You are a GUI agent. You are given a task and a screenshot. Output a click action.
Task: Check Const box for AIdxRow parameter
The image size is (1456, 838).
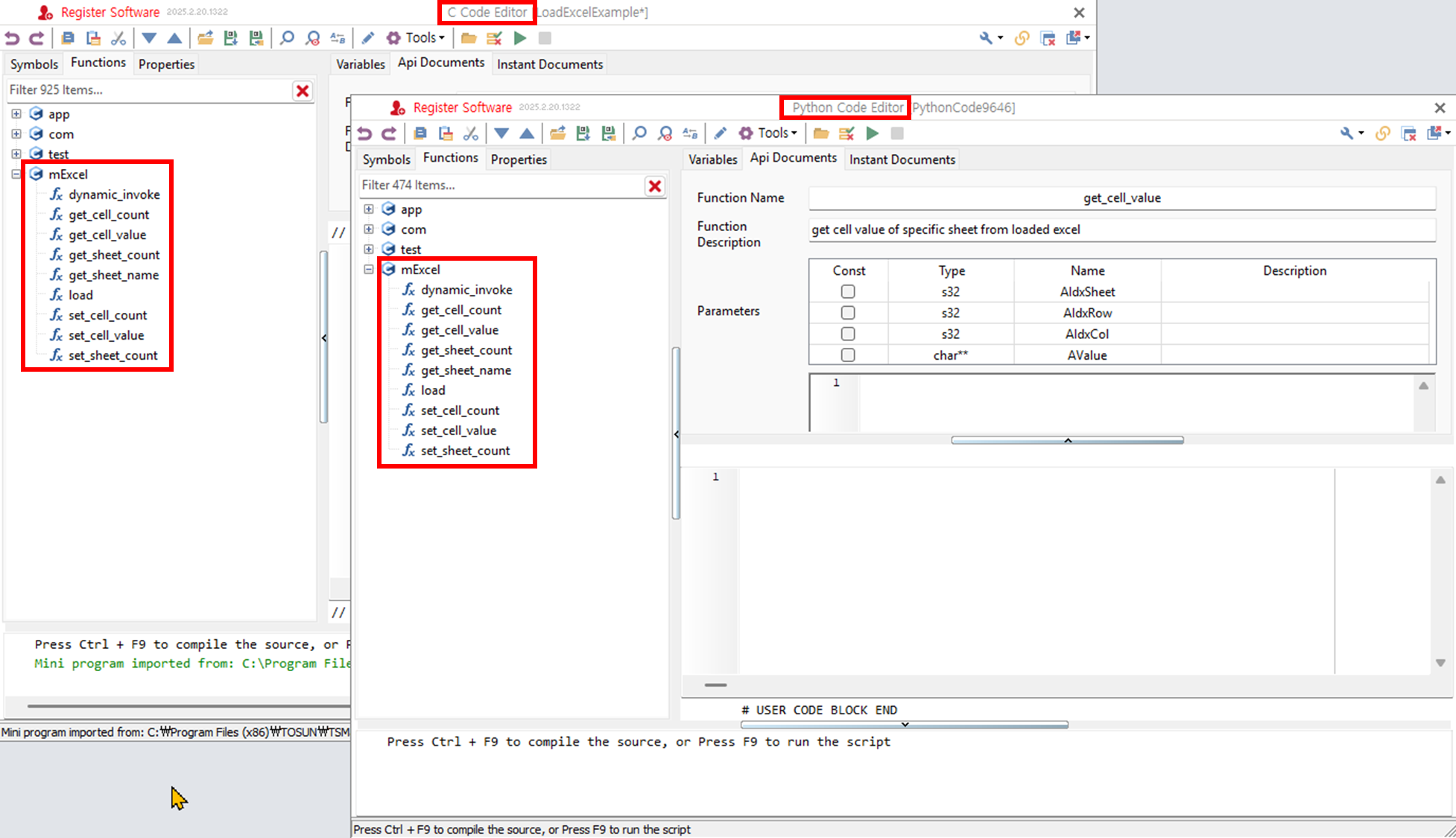(848, 313)
